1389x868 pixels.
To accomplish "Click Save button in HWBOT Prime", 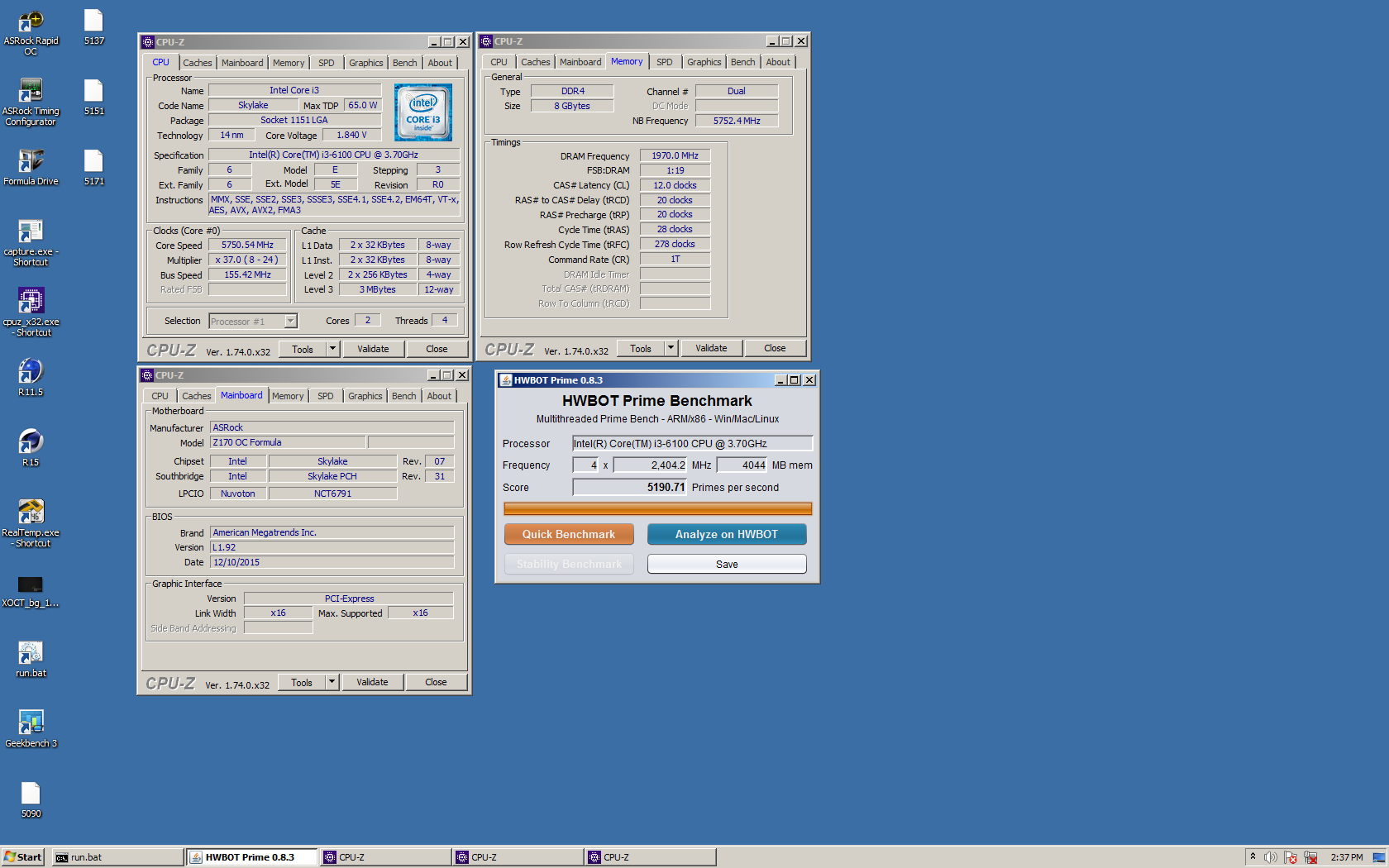I will click(727, 564).
